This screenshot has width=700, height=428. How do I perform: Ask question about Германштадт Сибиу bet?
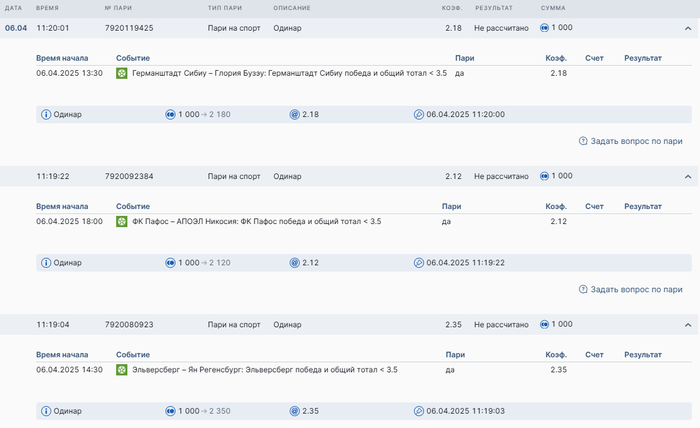click(x=630, y=141)
